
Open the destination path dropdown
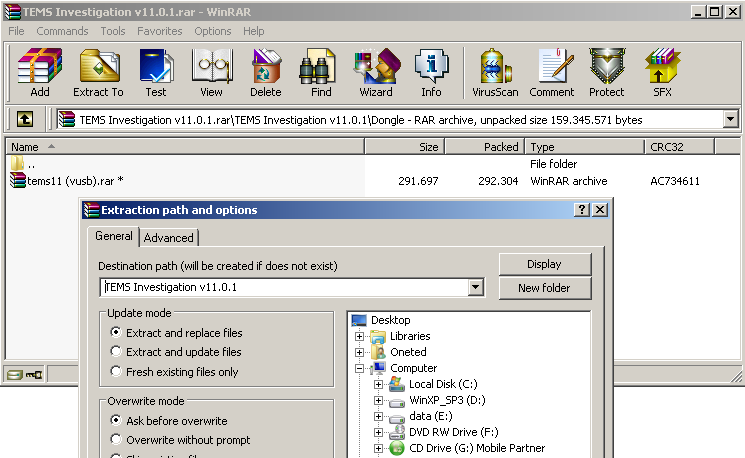point(475,287)
